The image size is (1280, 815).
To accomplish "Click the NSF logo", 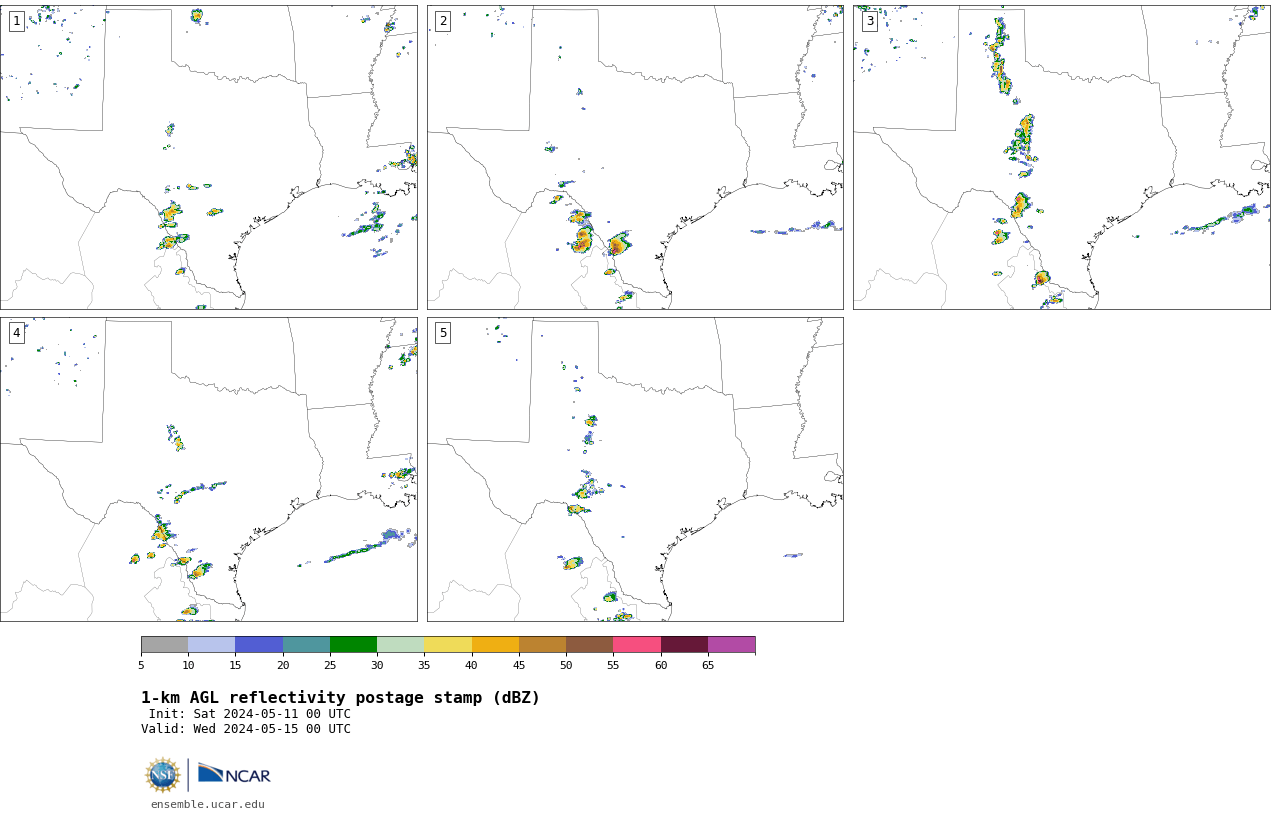I will (x=163, y=775).
